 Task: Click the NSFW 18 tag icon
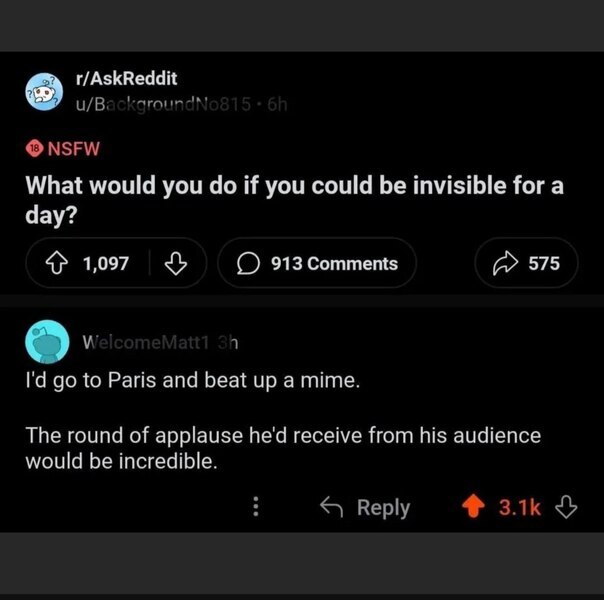click(36, 148)
